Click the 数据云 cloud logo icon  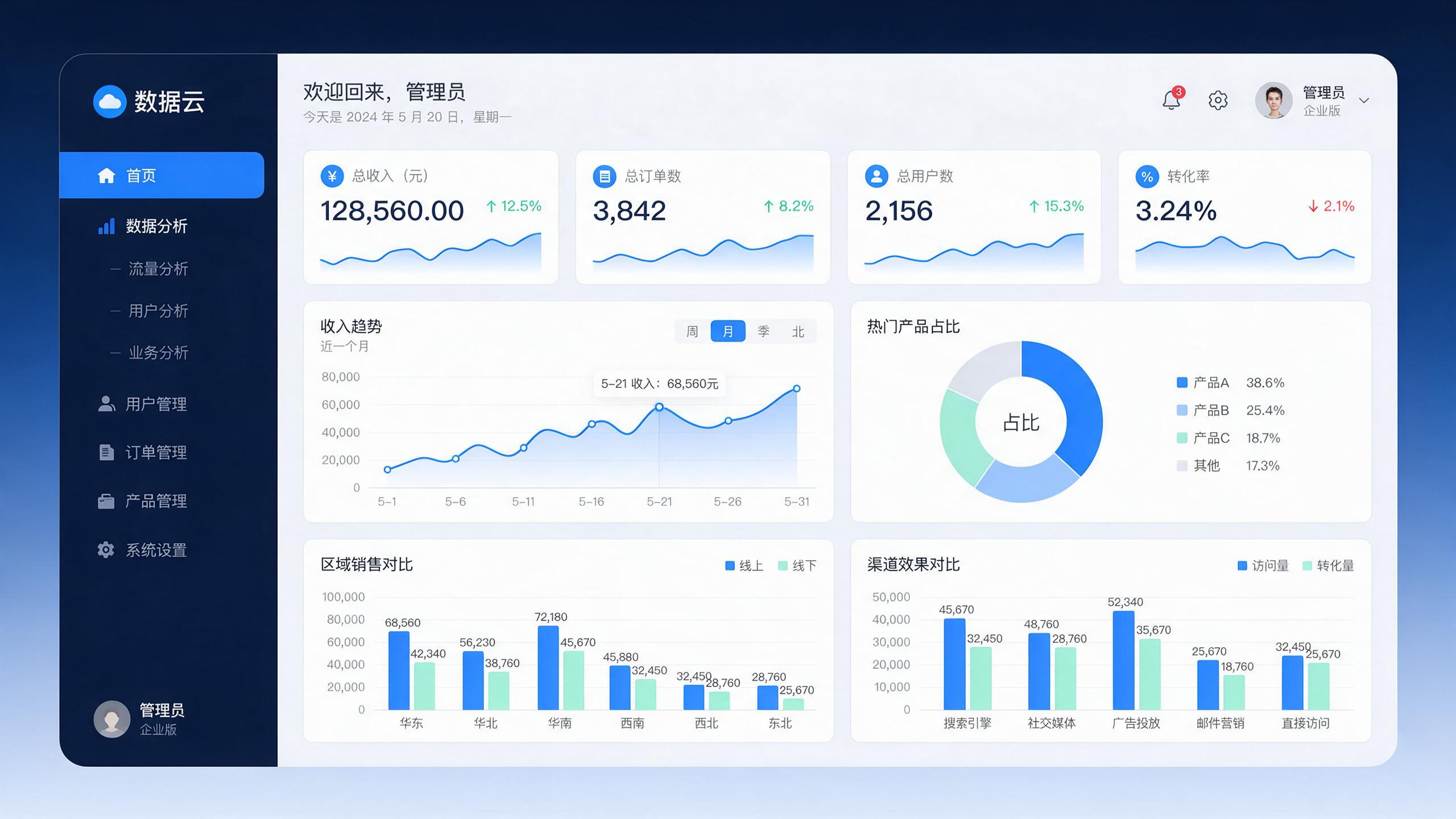[x=110, y=102]
